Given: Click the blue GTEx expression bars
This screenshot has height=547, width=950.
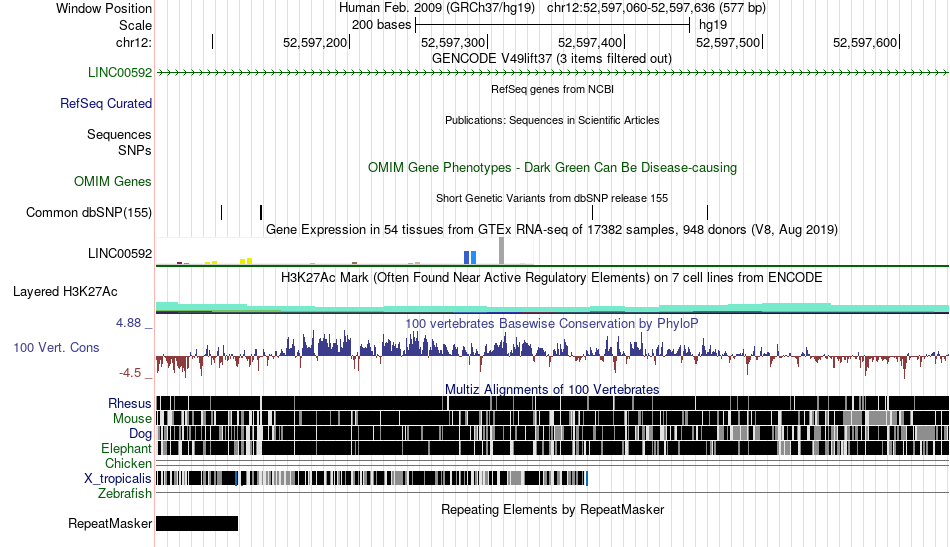Looking at the screenshot, I should pyautogui.click(x=470, y=257).
